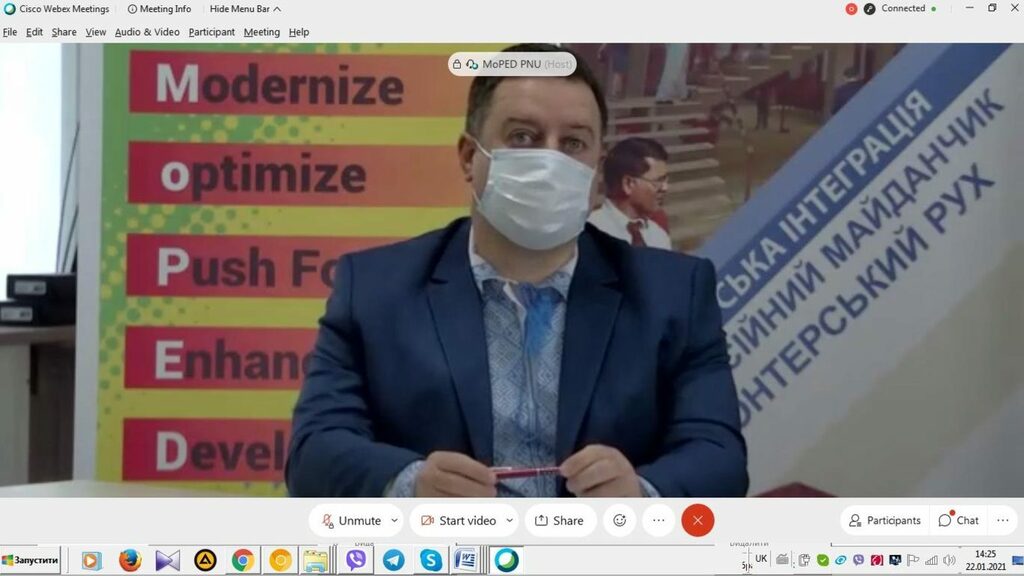Open panel options ellipsis next to Chat

1003,520
